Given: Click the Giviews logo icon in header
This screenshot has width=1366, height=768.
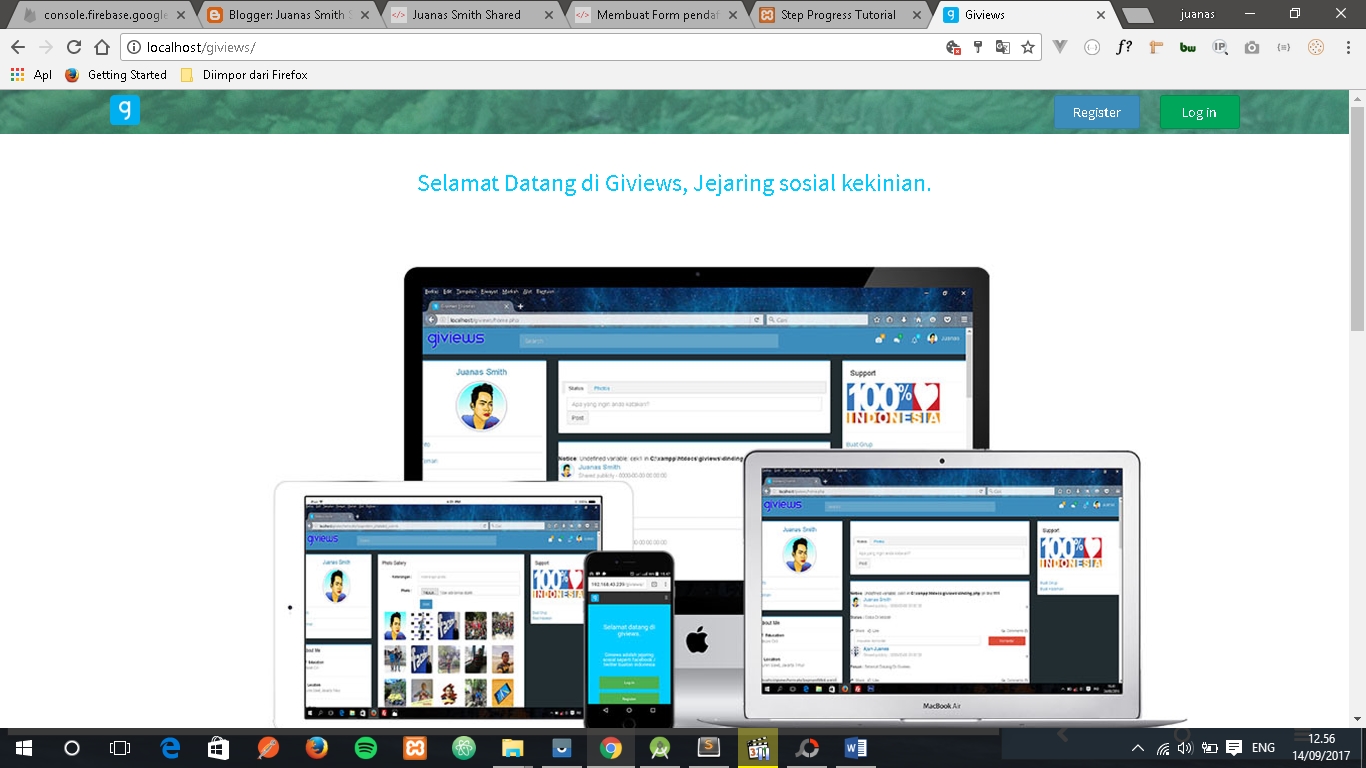Looking at the screenshot, I should (x=124, y=110).
